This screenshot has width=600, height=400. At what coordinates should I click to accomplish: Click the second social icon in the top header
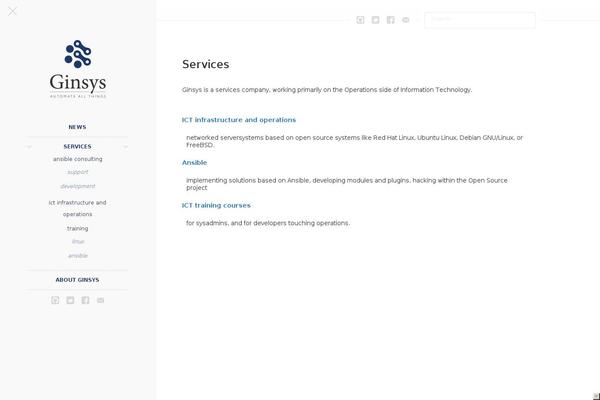tap(375, 20)
